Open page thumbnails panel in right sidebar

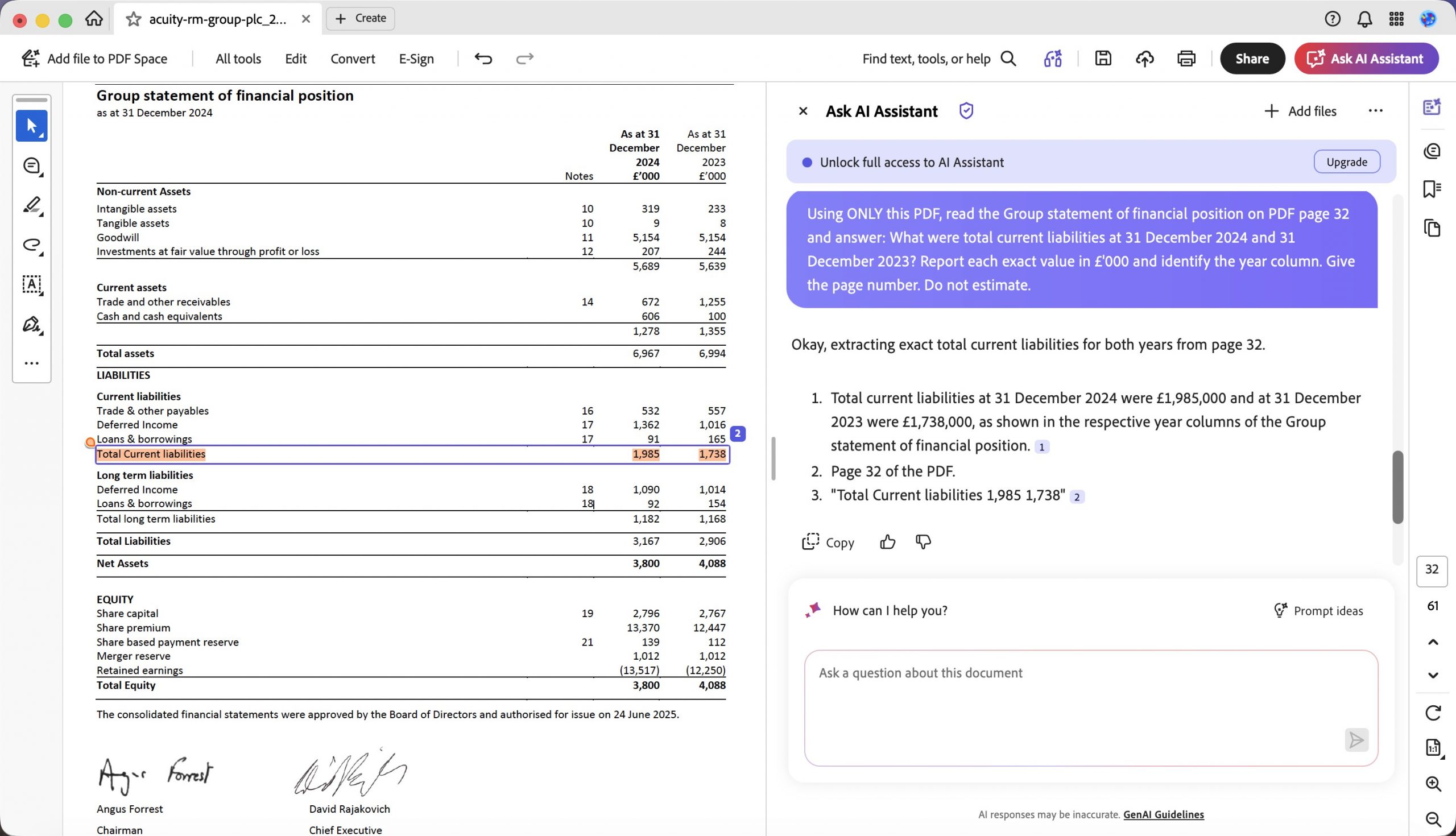1432,228
